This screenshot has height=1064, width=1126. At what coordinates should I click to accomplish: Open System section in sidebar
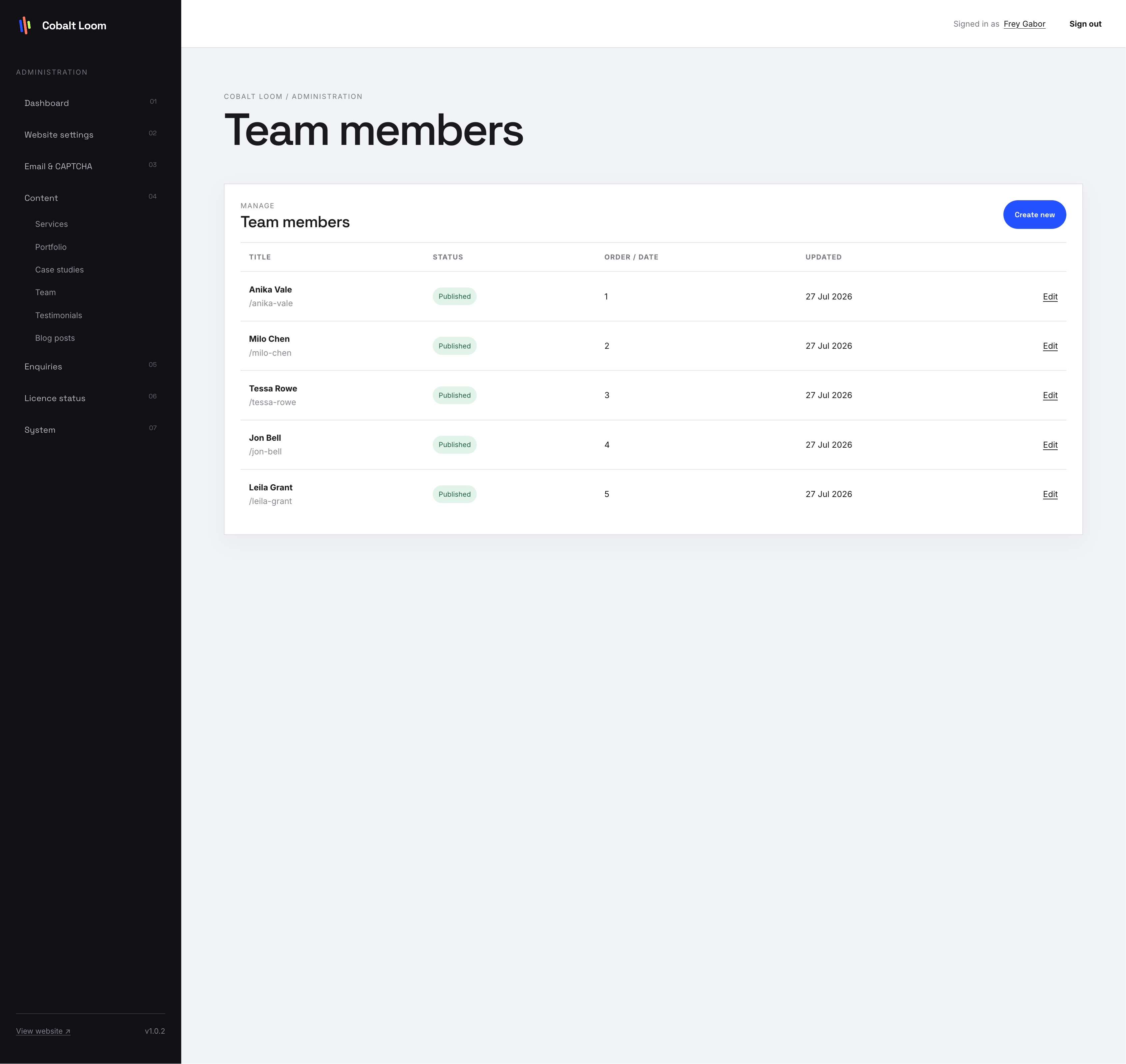91,430
